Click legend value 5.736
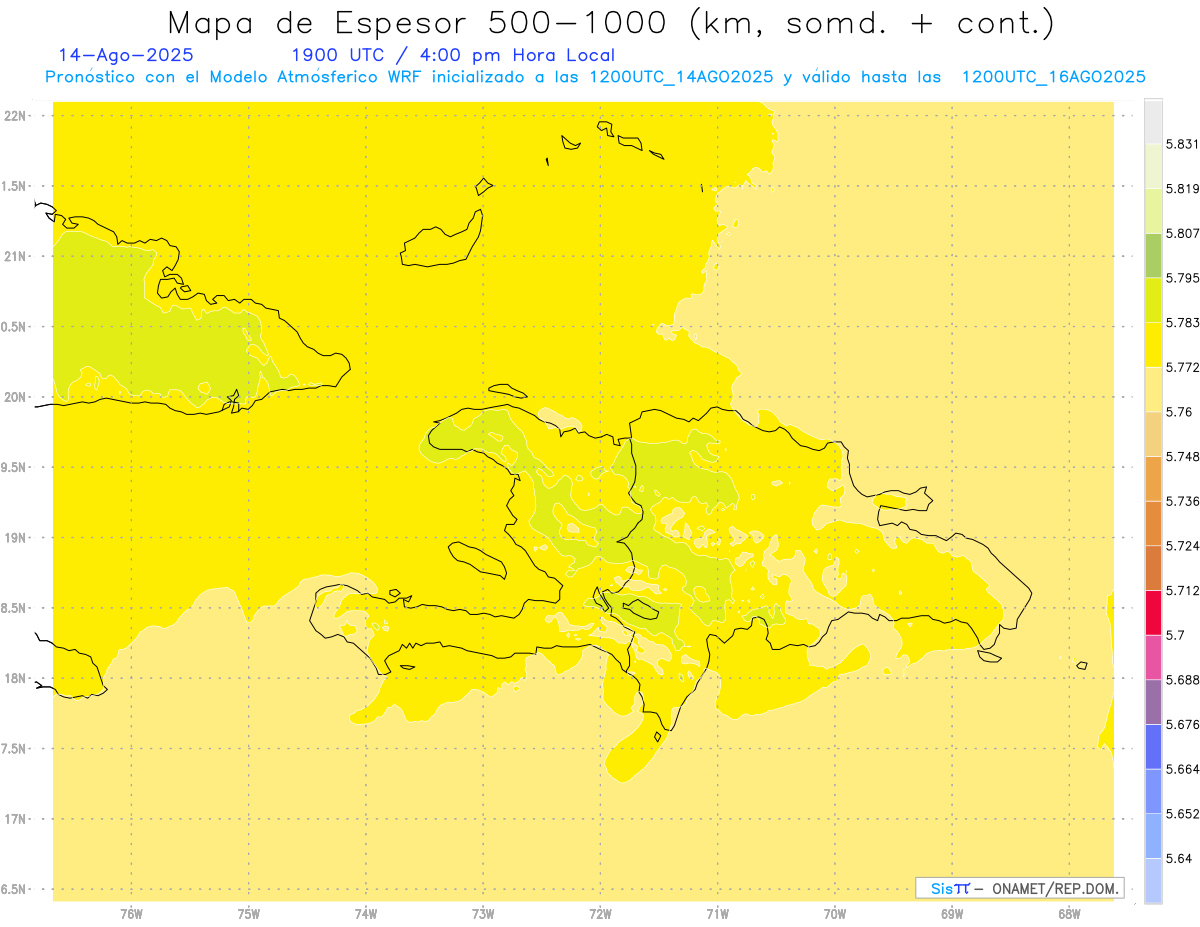Image resolution: width=1200 pixels, height=927 pixels. click(x=1183, y=501)
